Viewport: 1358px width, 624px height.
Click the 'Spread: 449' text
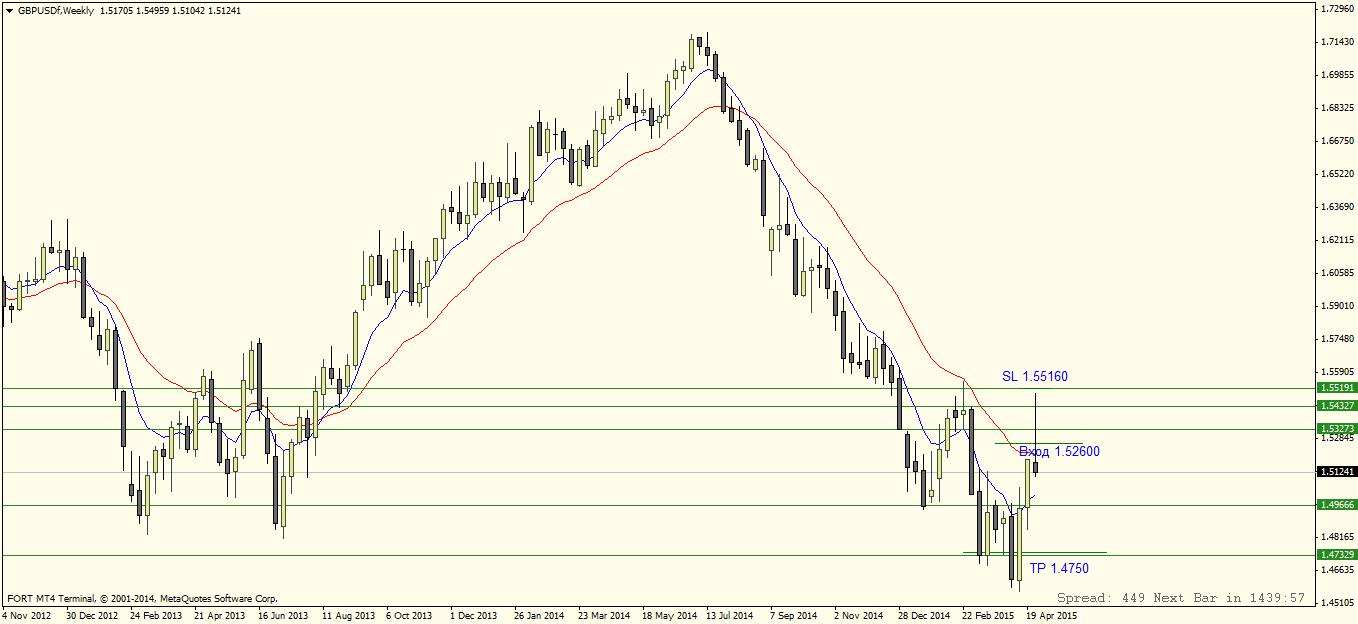pyautogui.click(x=1100, y=598)
